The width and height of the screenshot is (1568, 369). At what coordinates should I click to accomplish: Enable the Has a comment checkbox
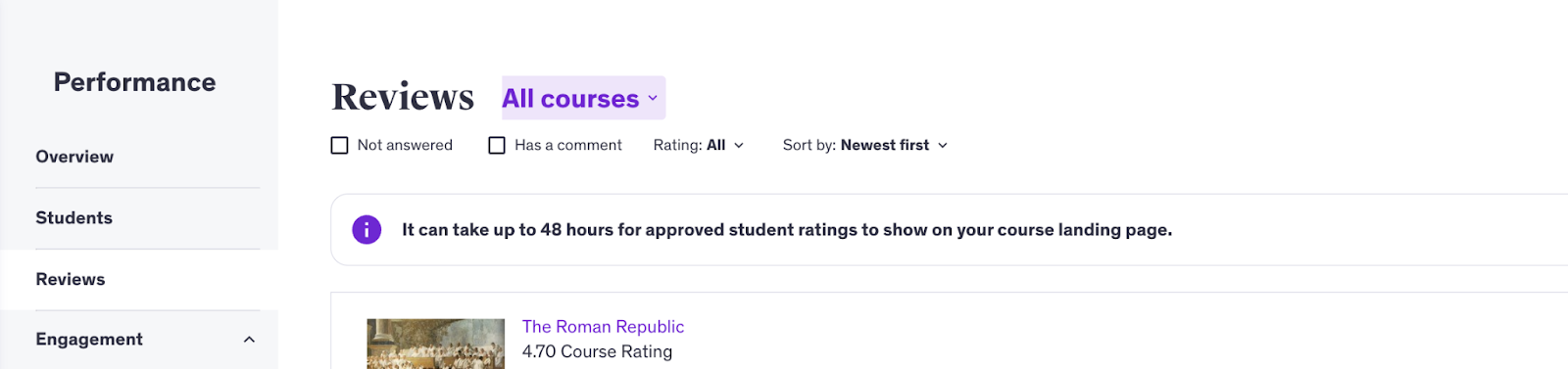coord(497,145)
